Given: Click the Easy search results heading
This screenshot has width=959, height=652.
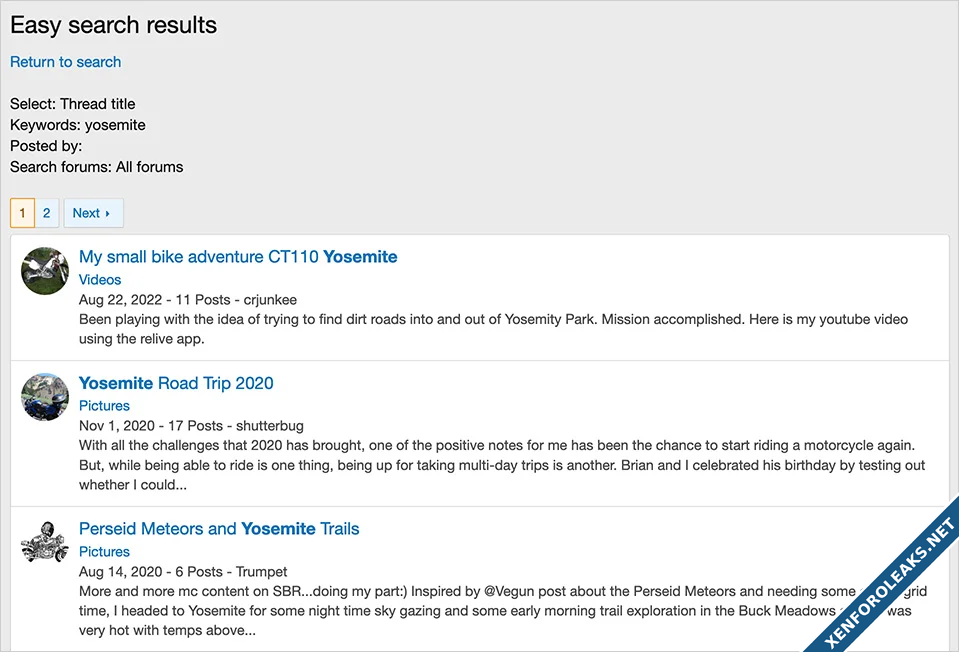Looking at the screenshot, I should [113, 26].
